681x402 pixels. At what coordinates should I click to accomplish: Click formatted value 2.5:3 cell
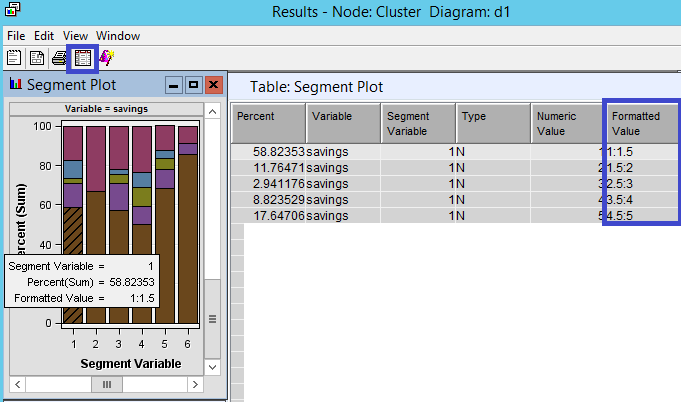[642, 184]
